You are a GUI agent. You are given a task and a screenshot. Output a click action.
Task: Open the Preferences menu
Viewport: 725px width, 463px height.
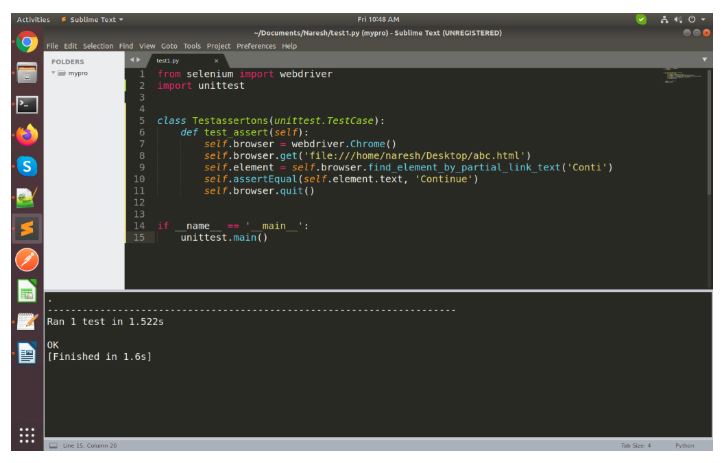pos(256,46)
